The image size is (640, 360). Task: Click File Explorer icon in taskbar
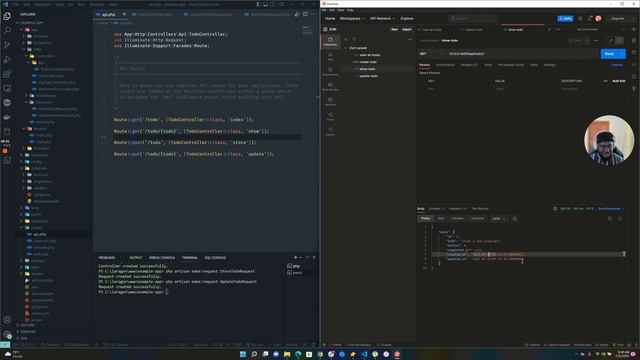point(287,354)
